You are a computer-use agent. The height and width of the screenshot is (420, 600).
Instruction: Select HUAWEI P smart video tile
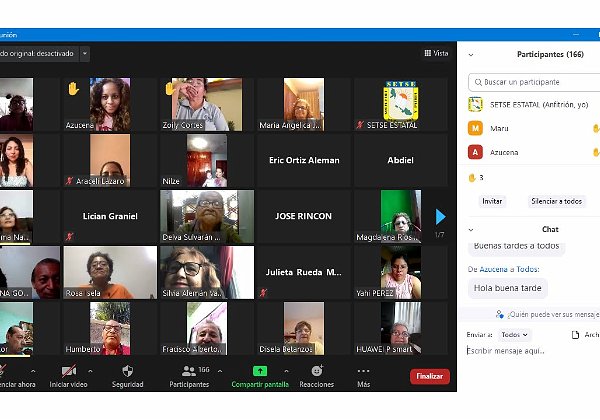401,329
